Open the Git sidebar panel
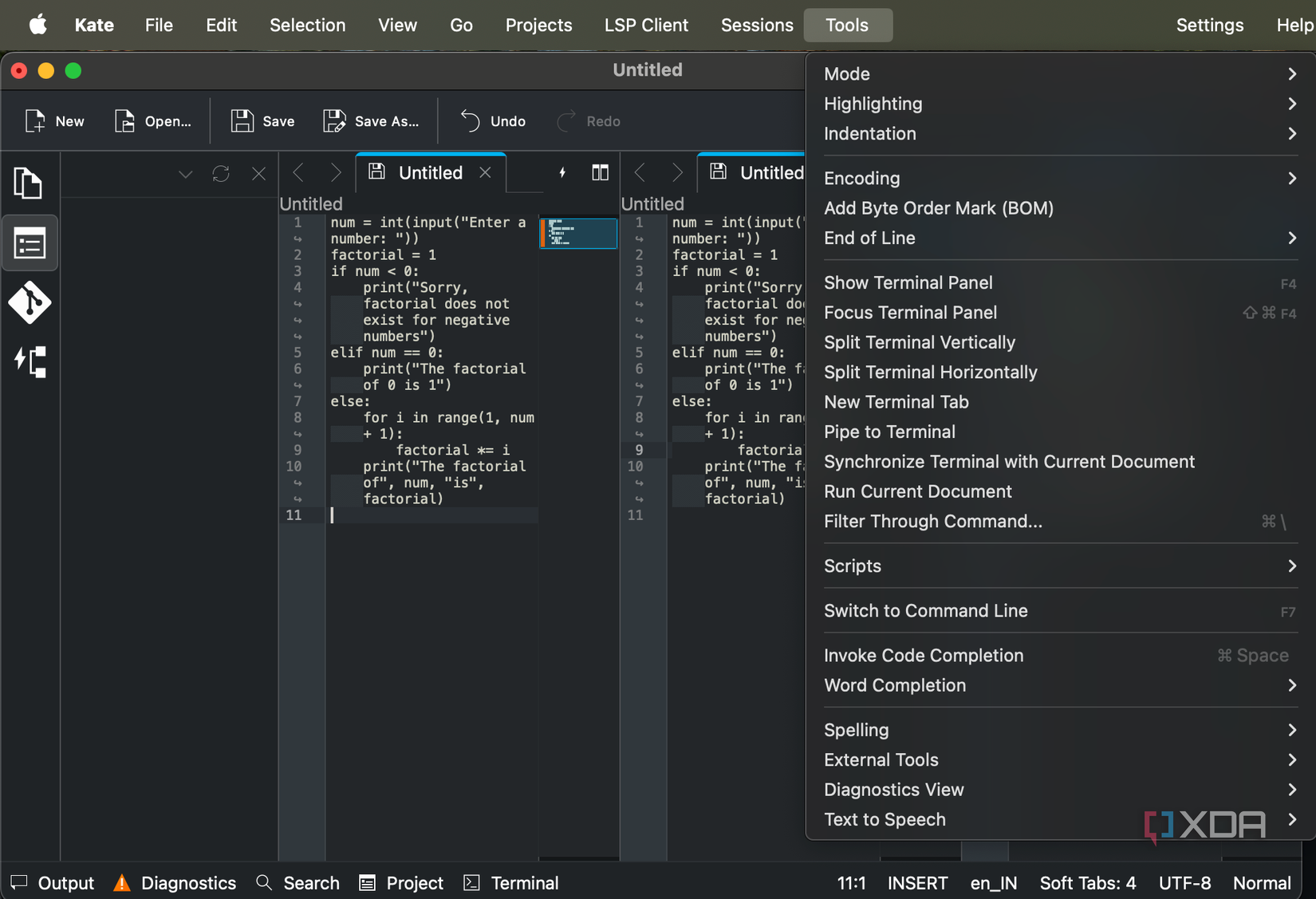The image size is (1316, 899). tap(30, 302)
